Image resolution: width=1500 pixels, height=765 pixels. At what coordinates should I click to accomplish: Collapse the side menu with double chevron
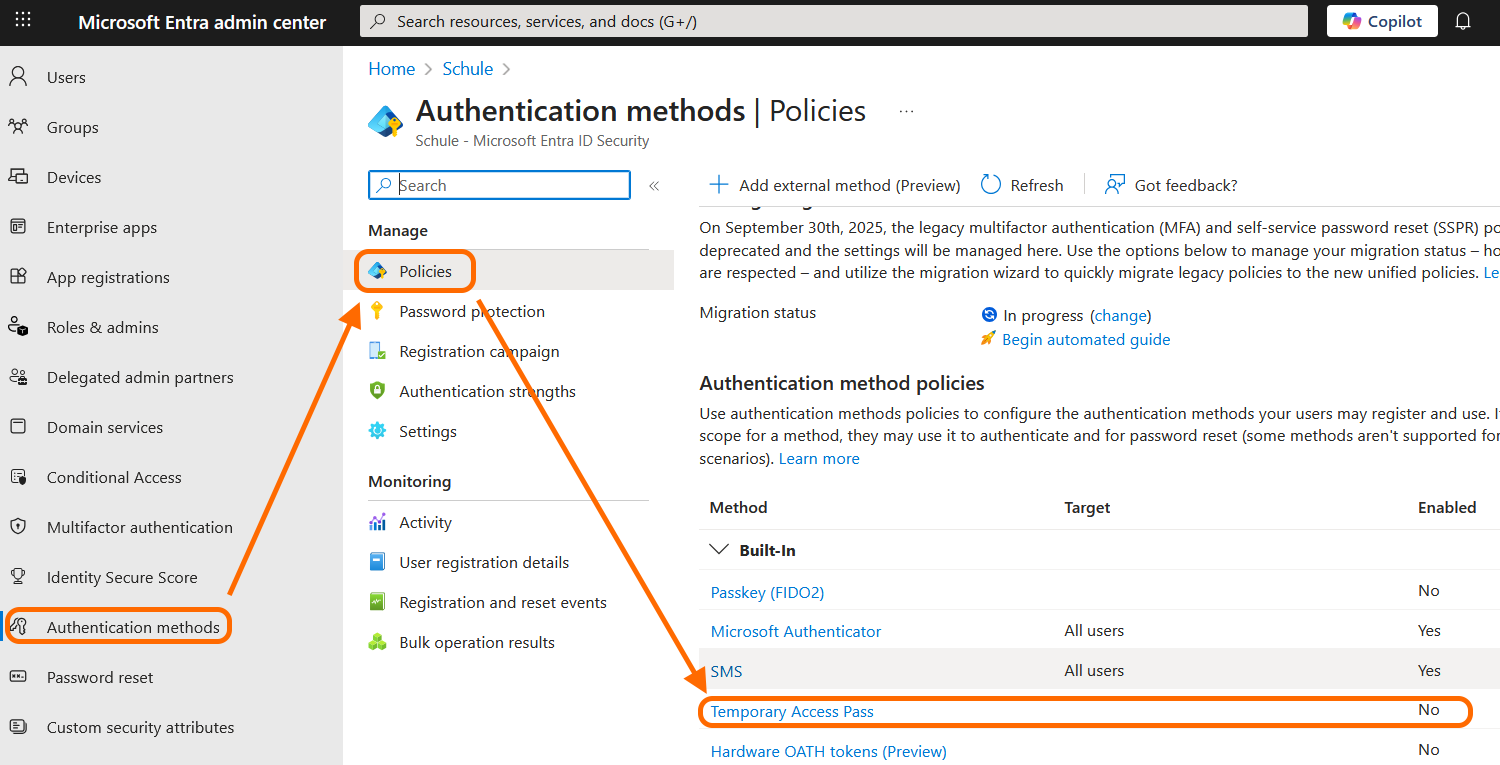click(x=654, y=185)
